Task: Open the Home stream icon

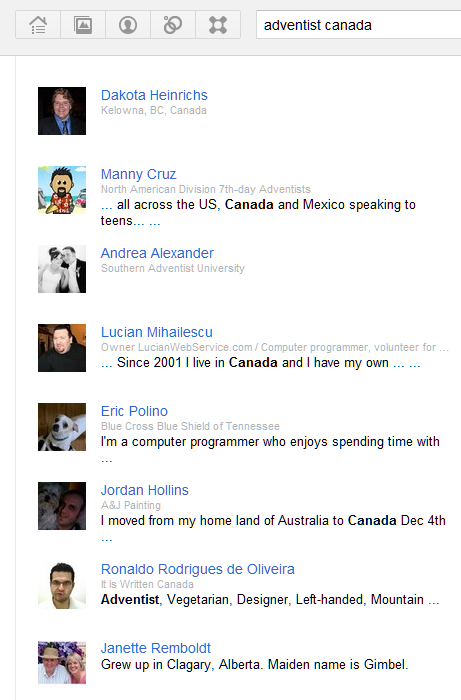Action: 38,25
